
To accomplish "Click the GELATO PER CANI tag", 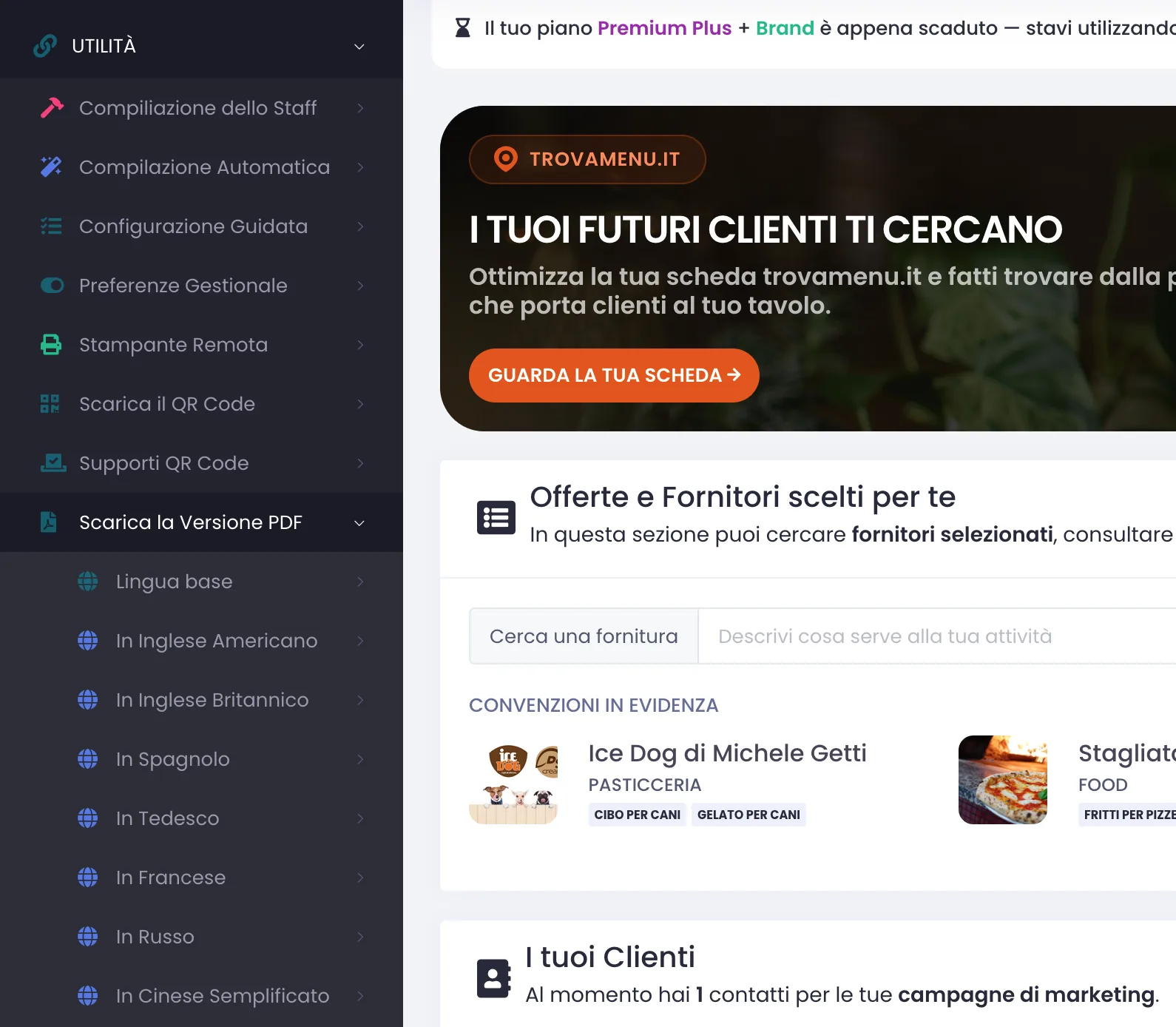I will click(x=748, y=815).
